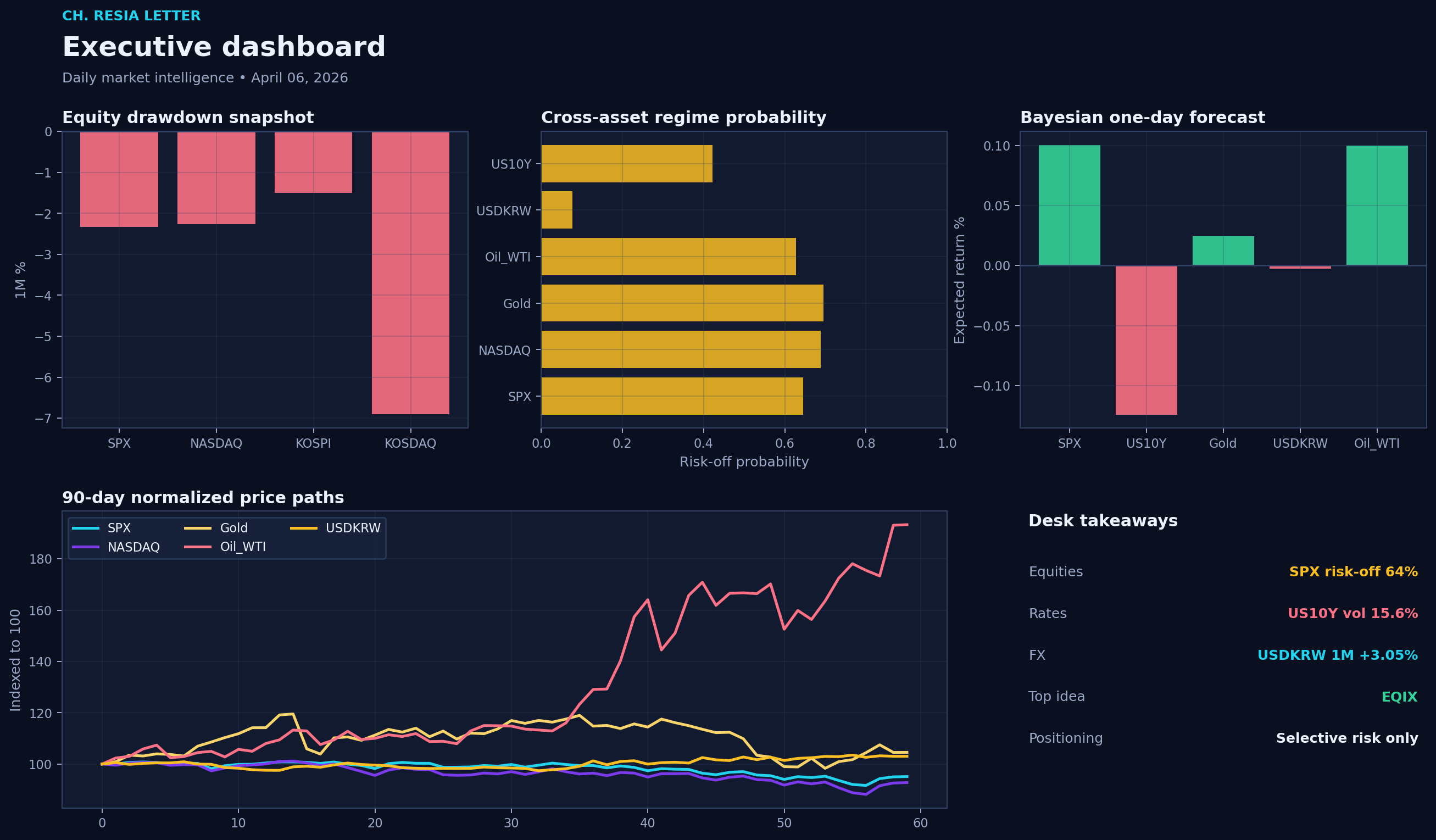Select the Executive dashboard title
The width and height of the screenshot is (1436, 840).
pyautogui.click(x=224, y=47)
